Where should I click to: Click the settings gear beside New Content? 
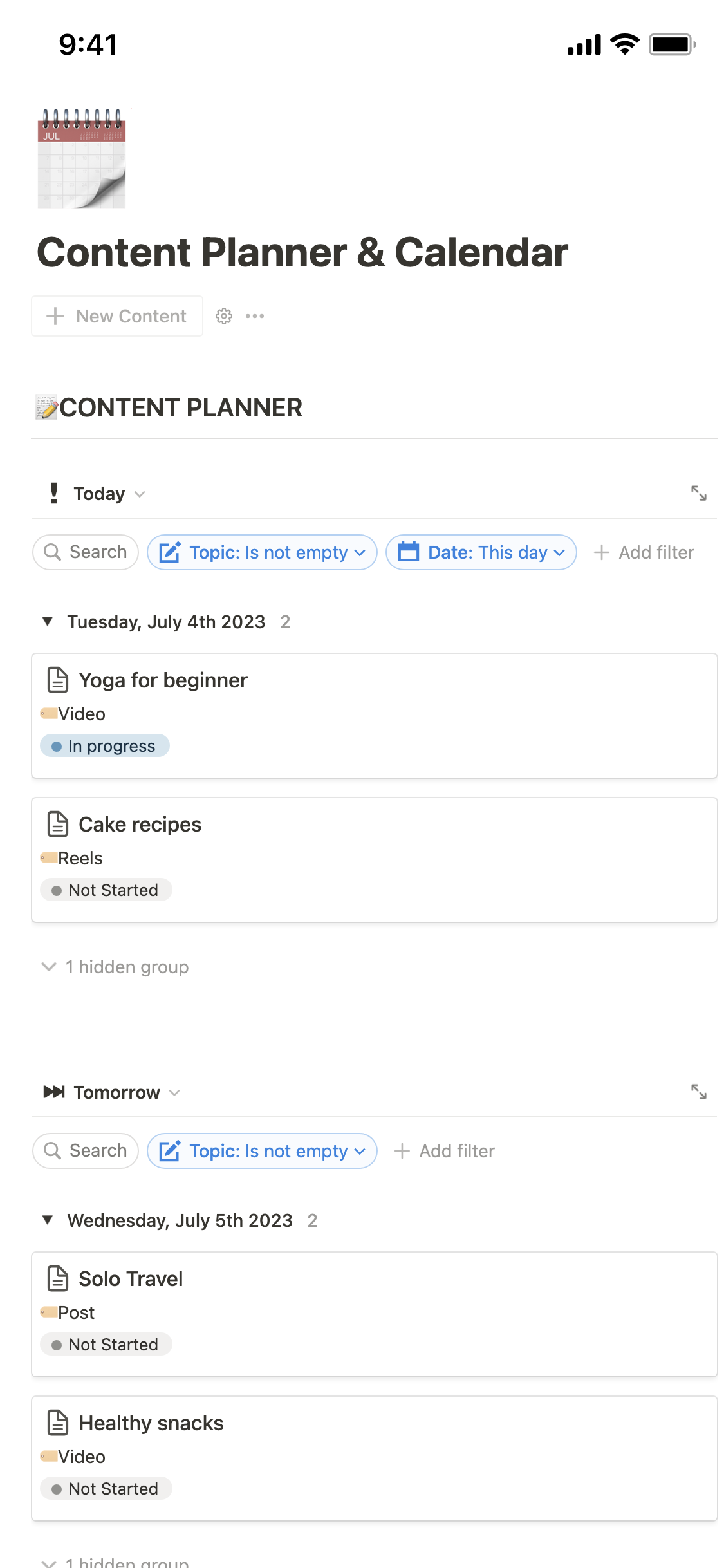click(223, 316)
